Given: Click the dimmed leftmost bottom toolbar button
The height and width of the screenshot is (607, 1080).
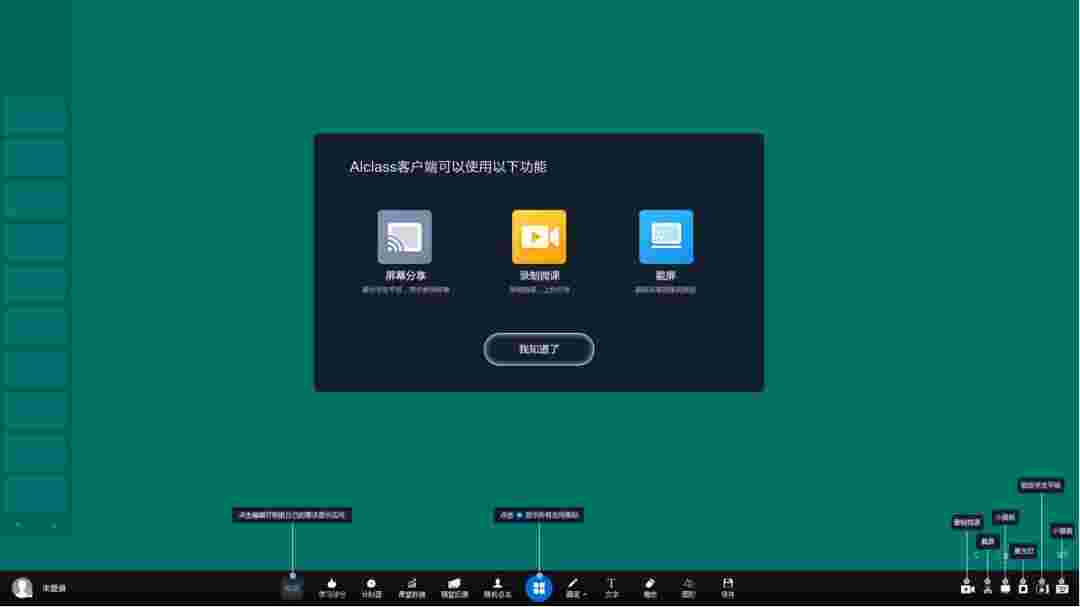Looking at the screenshot, I should 292,588.
